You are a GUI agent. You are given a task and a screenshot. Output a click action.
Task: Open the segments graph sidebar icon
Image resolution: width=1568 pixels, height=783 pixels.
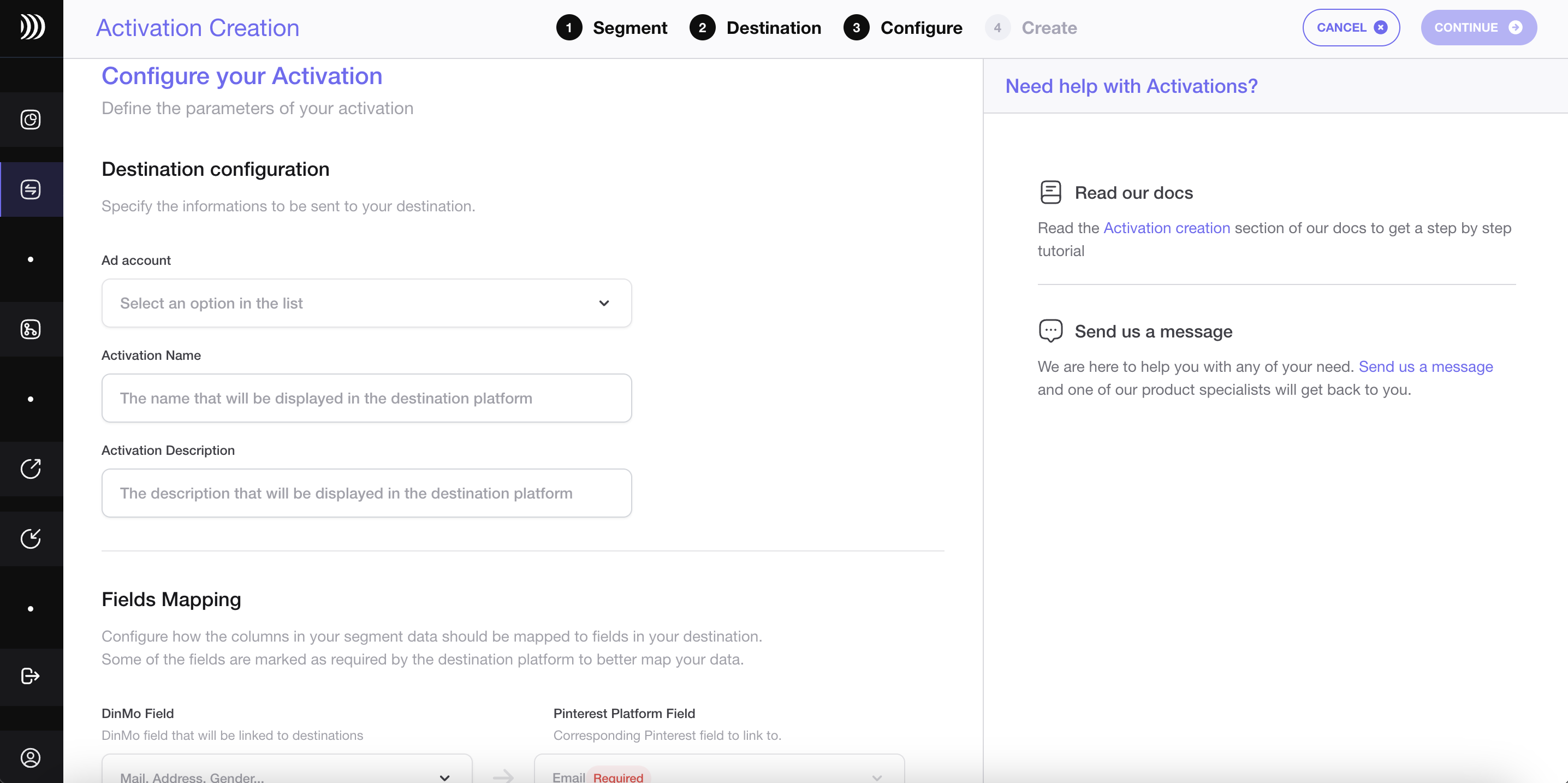pyautogui.click(x=31, y=329)
